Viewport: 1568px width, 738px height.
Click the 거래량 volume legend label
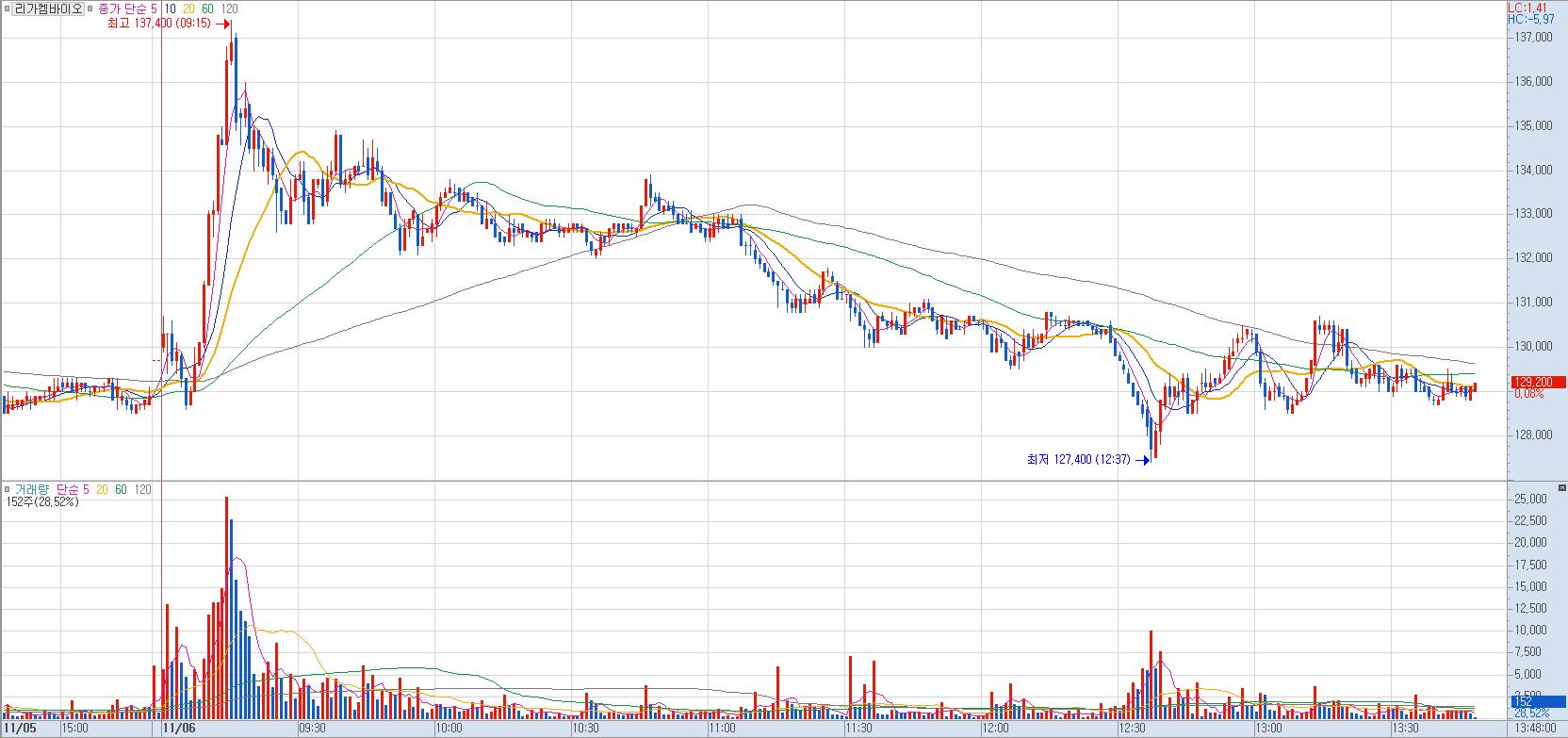pyautogui.click(x=33, y=490)
